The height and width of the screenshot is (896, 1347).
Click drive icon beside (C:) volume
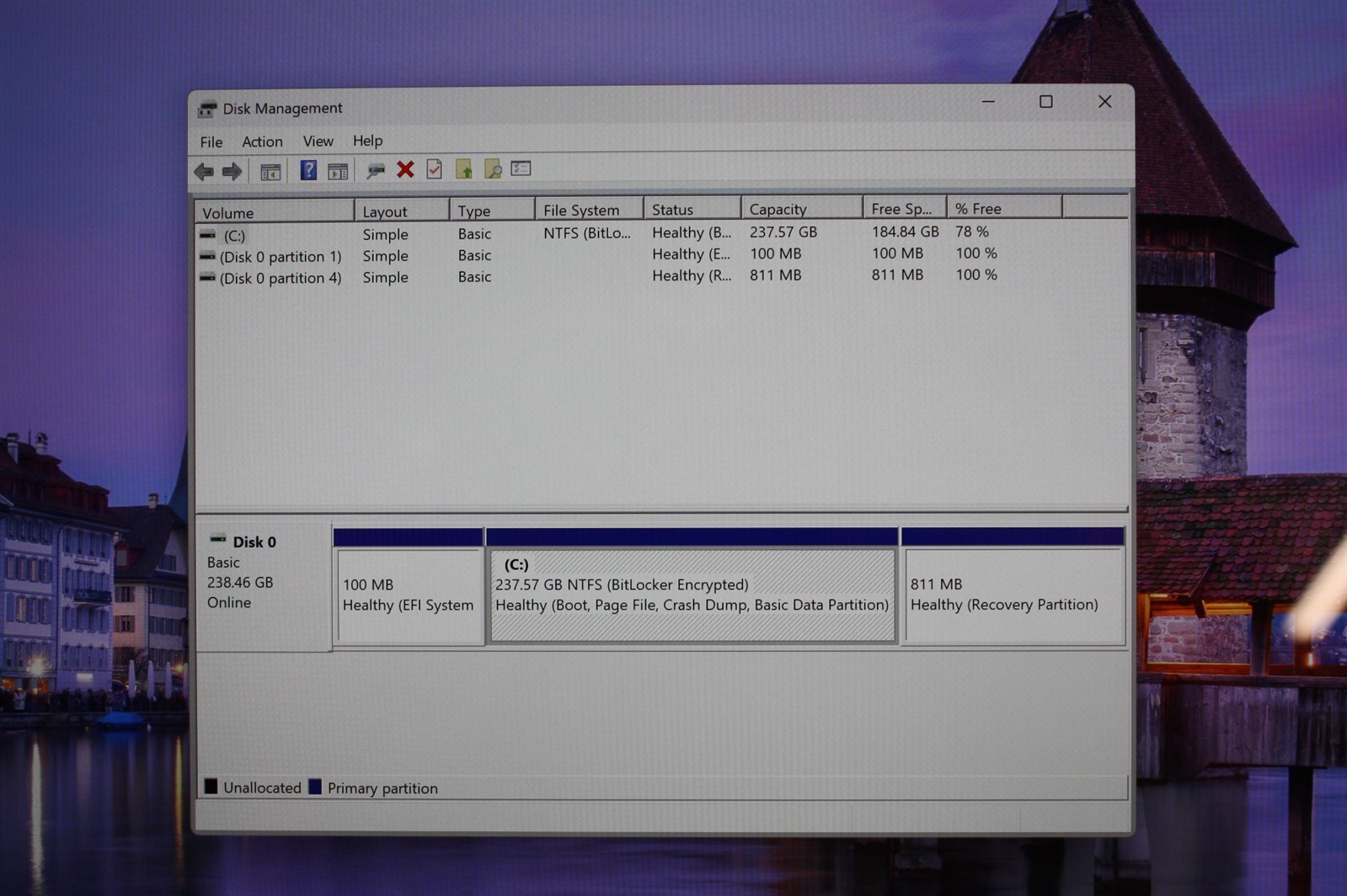207,235
